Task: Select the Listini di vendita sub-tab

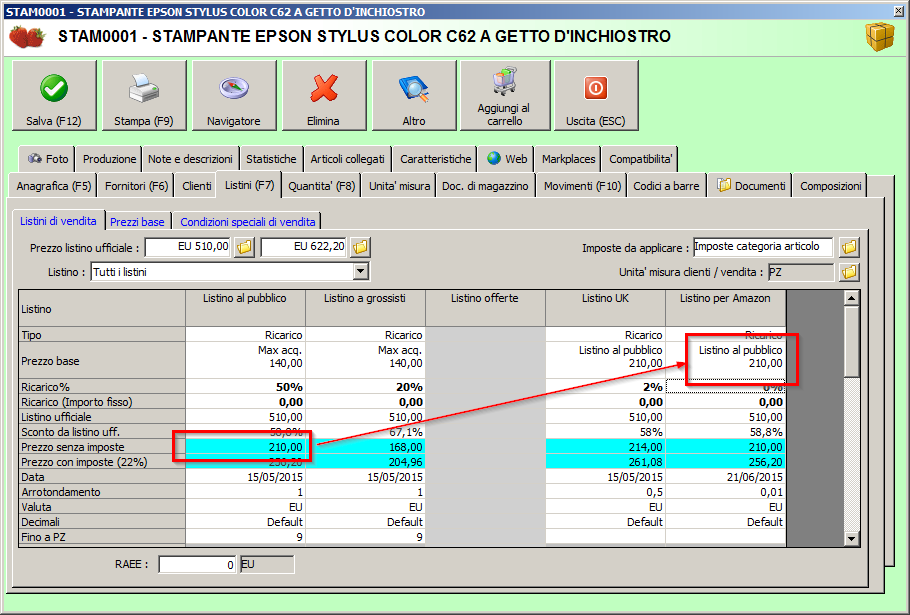Action: [58, 221]
